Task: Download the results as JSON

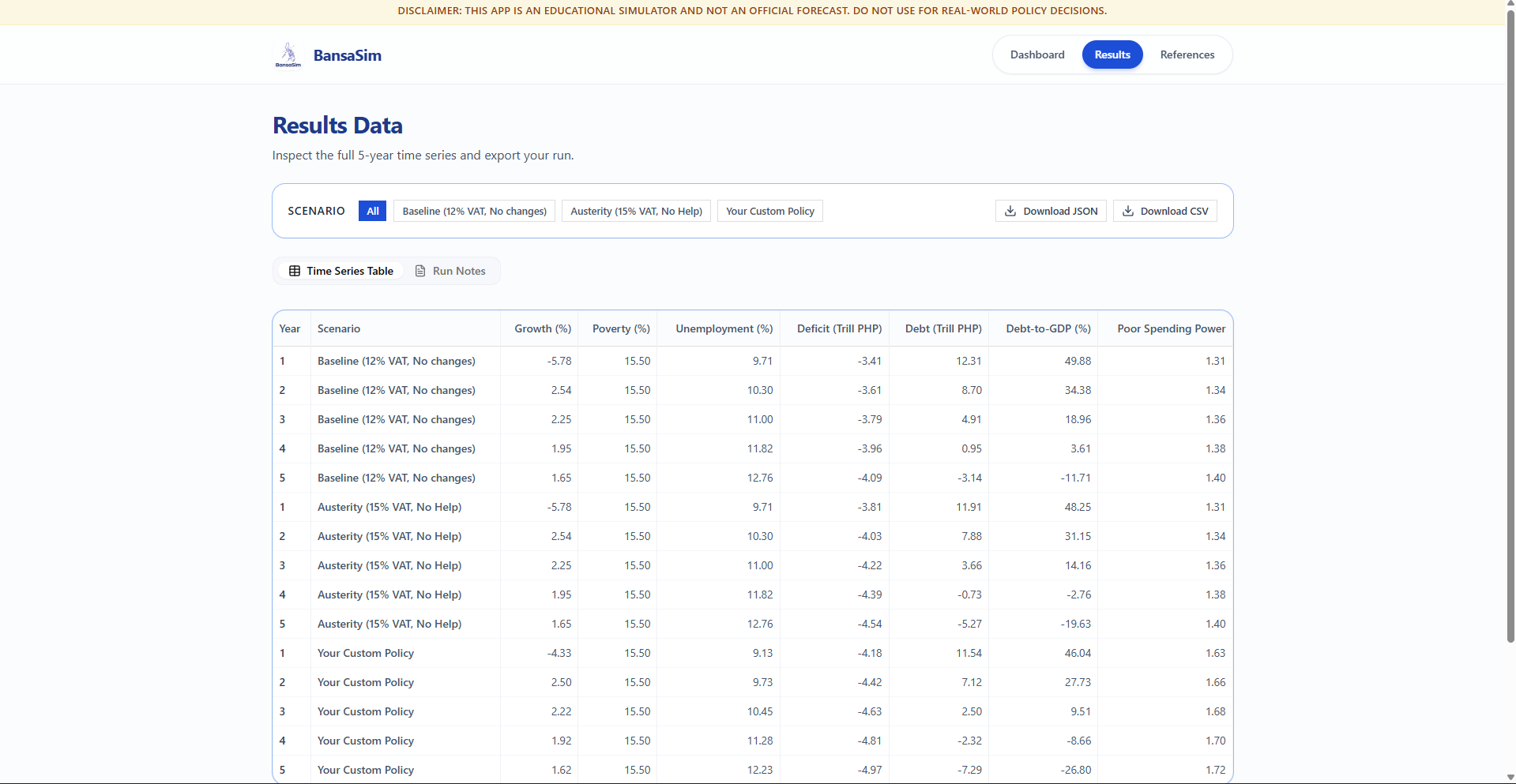Action: [x=1051, y=211]
